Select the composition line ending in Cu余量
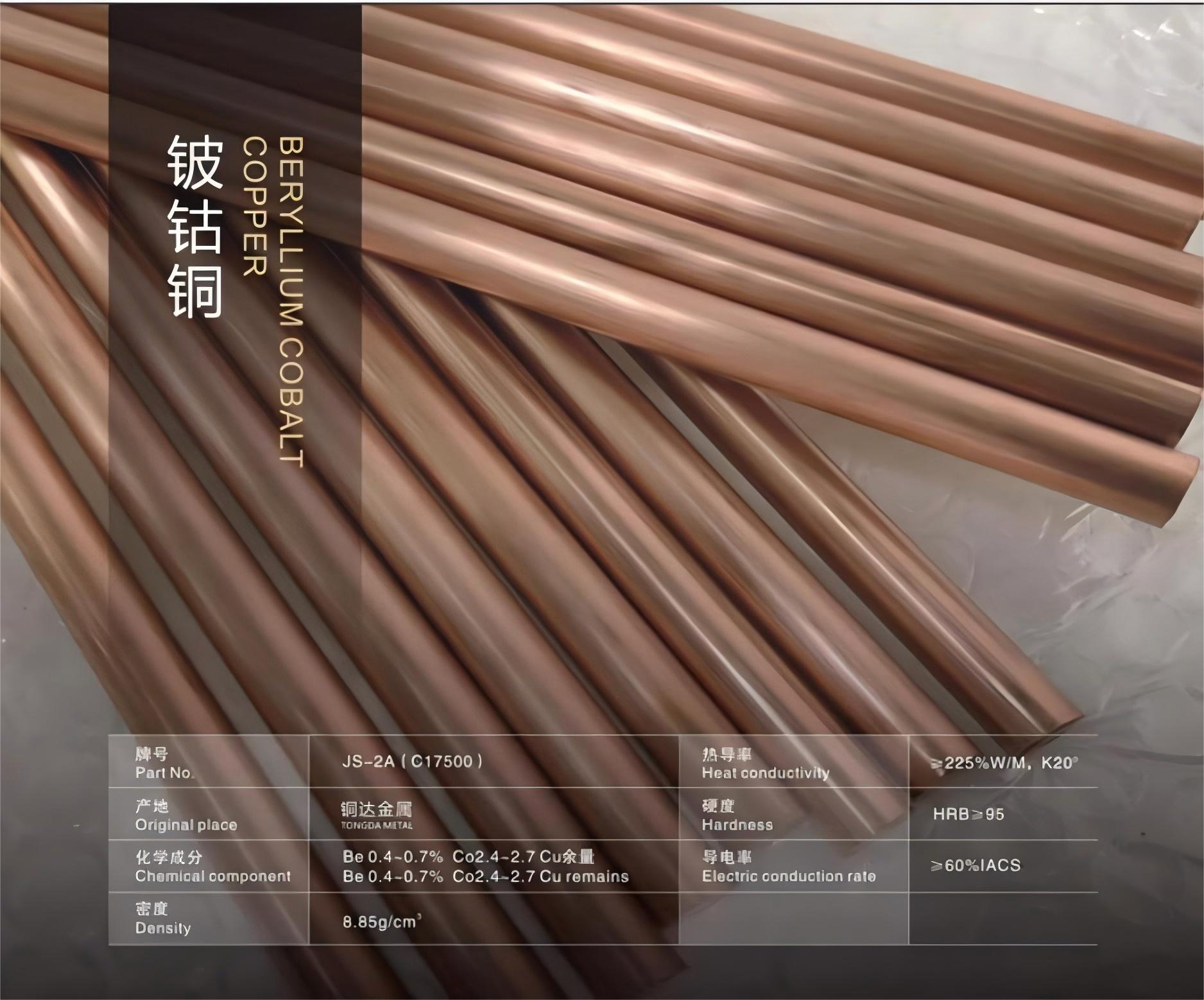Image resolution: width=1204 pixels, height=1000 pixels. [x=469, y=857]
